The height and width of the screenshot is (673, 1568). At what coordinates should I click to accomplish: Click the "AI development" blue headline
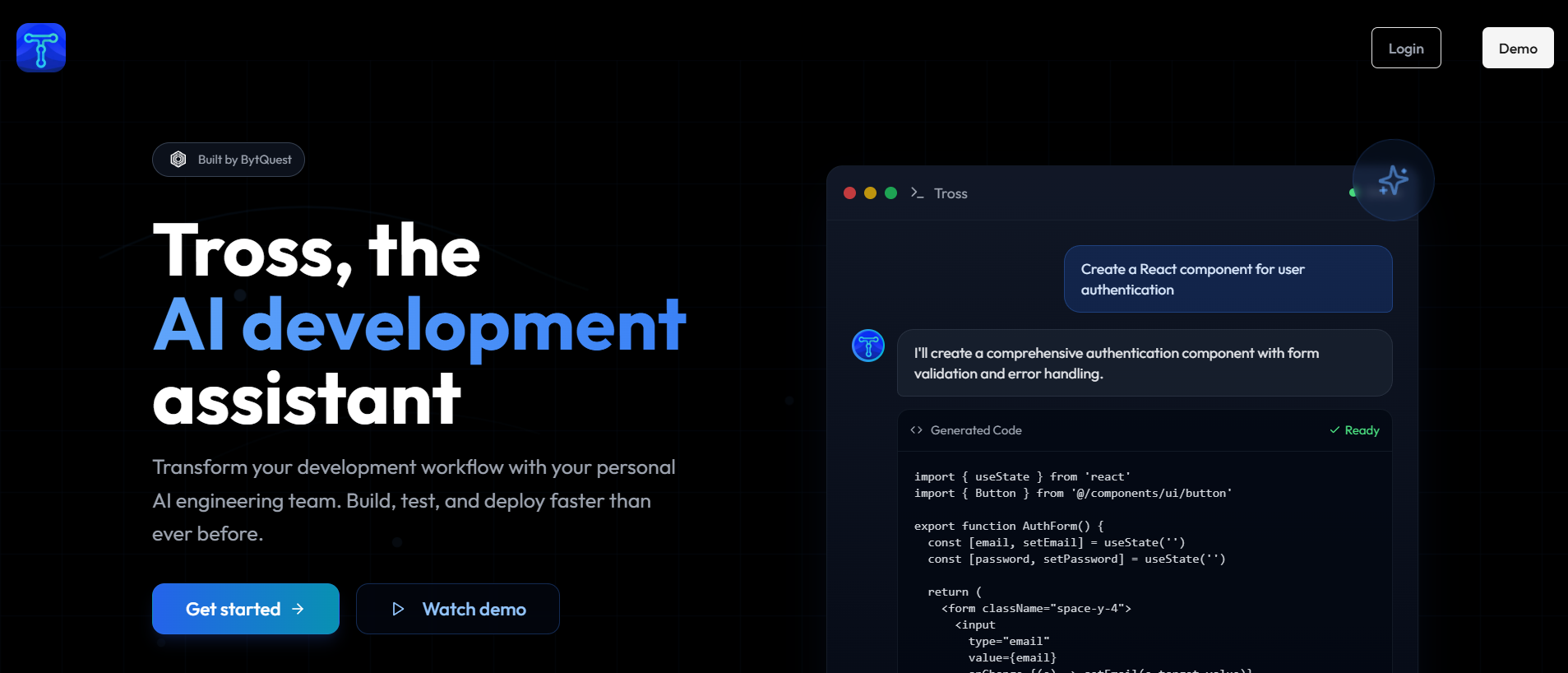coord(419,325)
